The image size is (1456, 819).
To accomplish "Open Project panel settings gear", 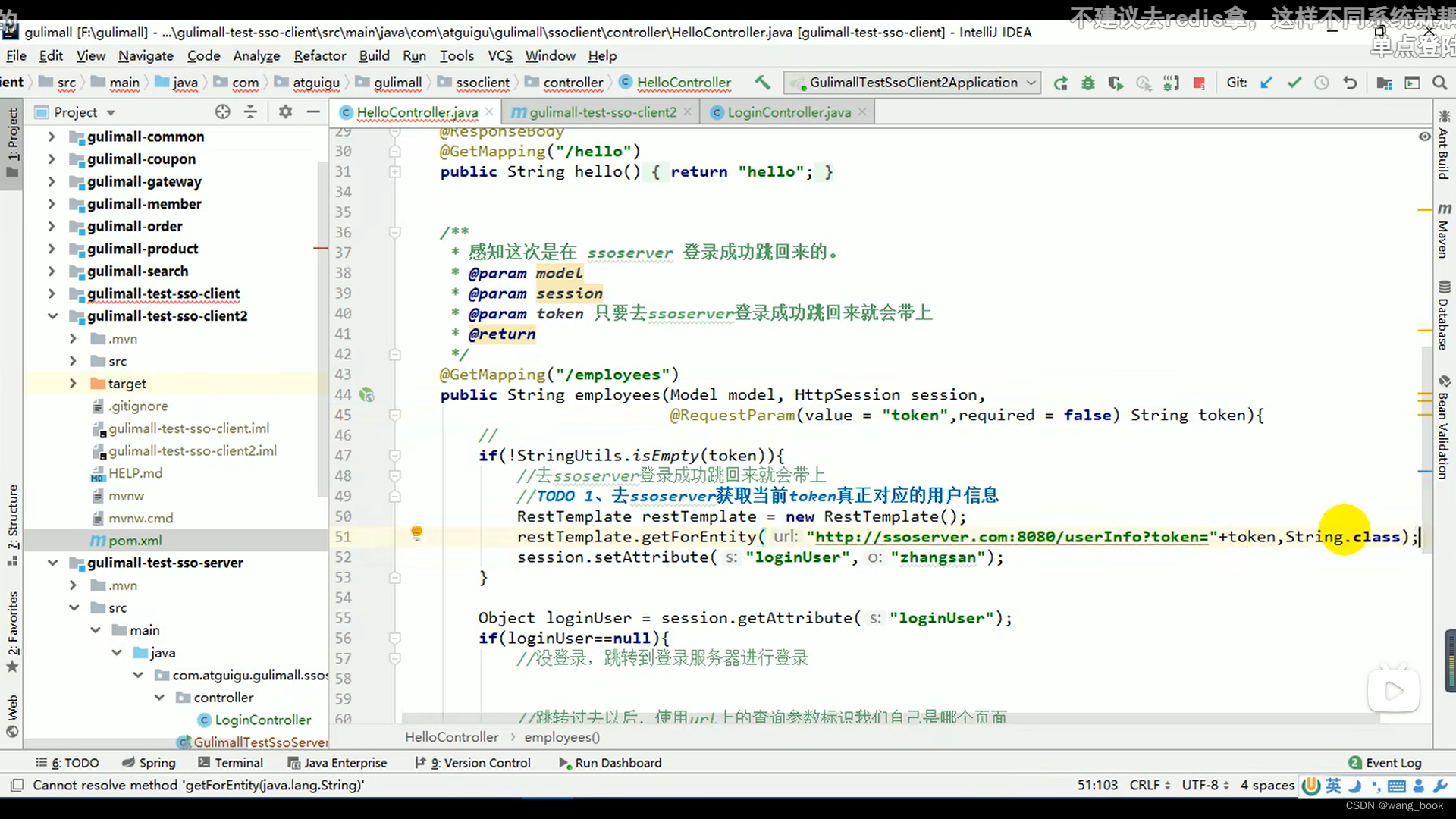I will (x=285, y=112).
